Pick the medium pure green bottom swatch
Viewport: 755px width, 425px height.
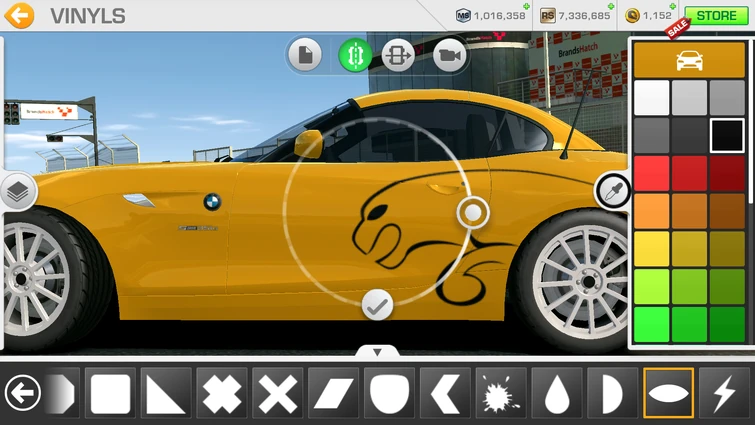689,324
